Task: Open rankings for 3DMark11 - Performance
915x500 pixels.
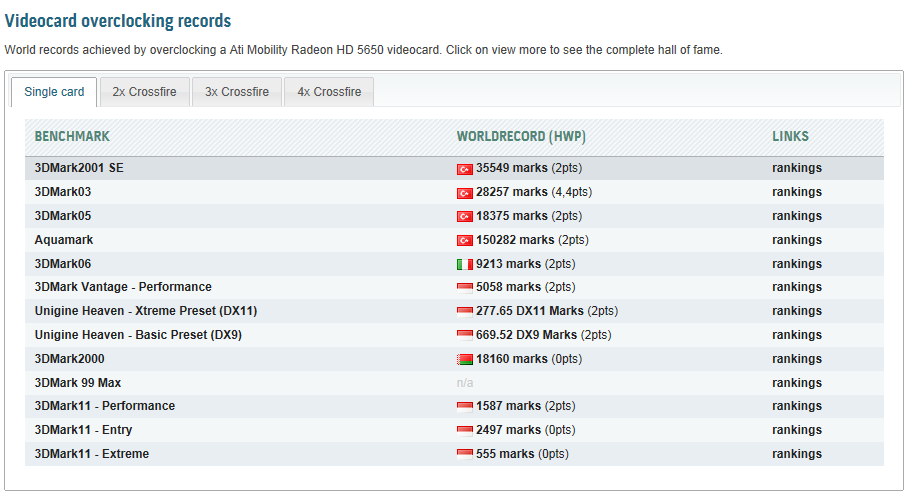Action: 797,406
